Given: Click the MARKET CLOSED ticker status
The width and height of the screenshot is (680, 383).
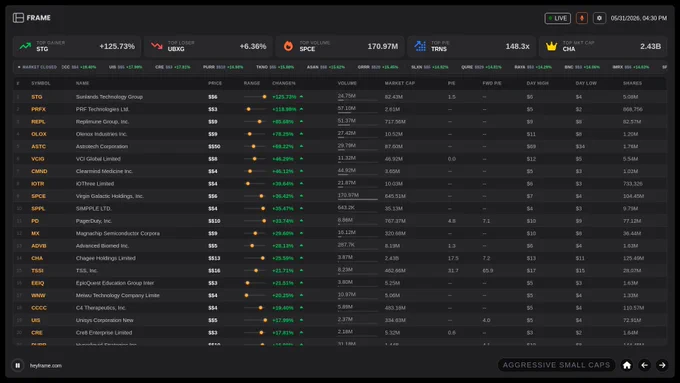Looking at the screenshot, I should point(37,67).
